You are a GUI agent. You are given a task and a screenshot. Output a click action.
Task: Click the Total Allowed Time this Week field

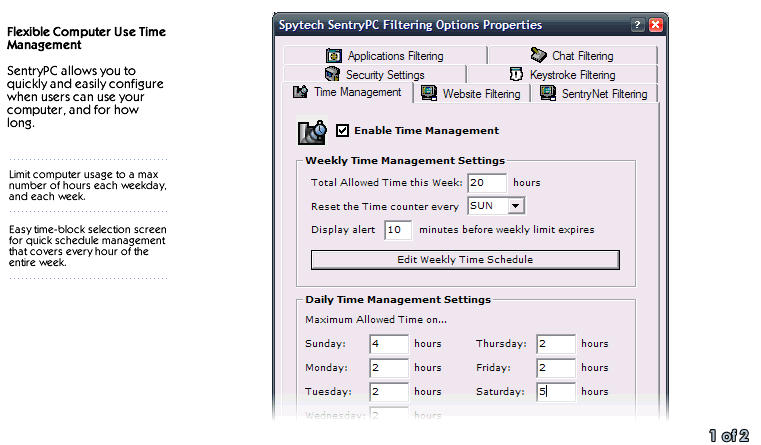click(x=487, y=183)
